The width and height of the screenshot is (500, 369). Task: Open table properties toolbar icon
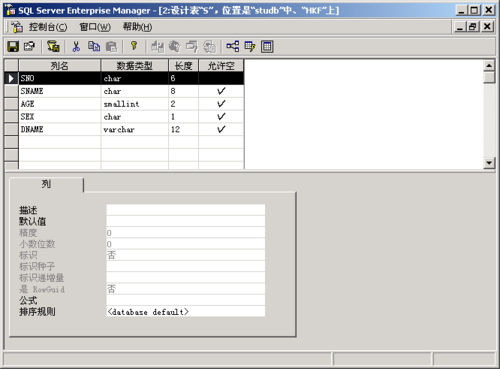(29, 46)
